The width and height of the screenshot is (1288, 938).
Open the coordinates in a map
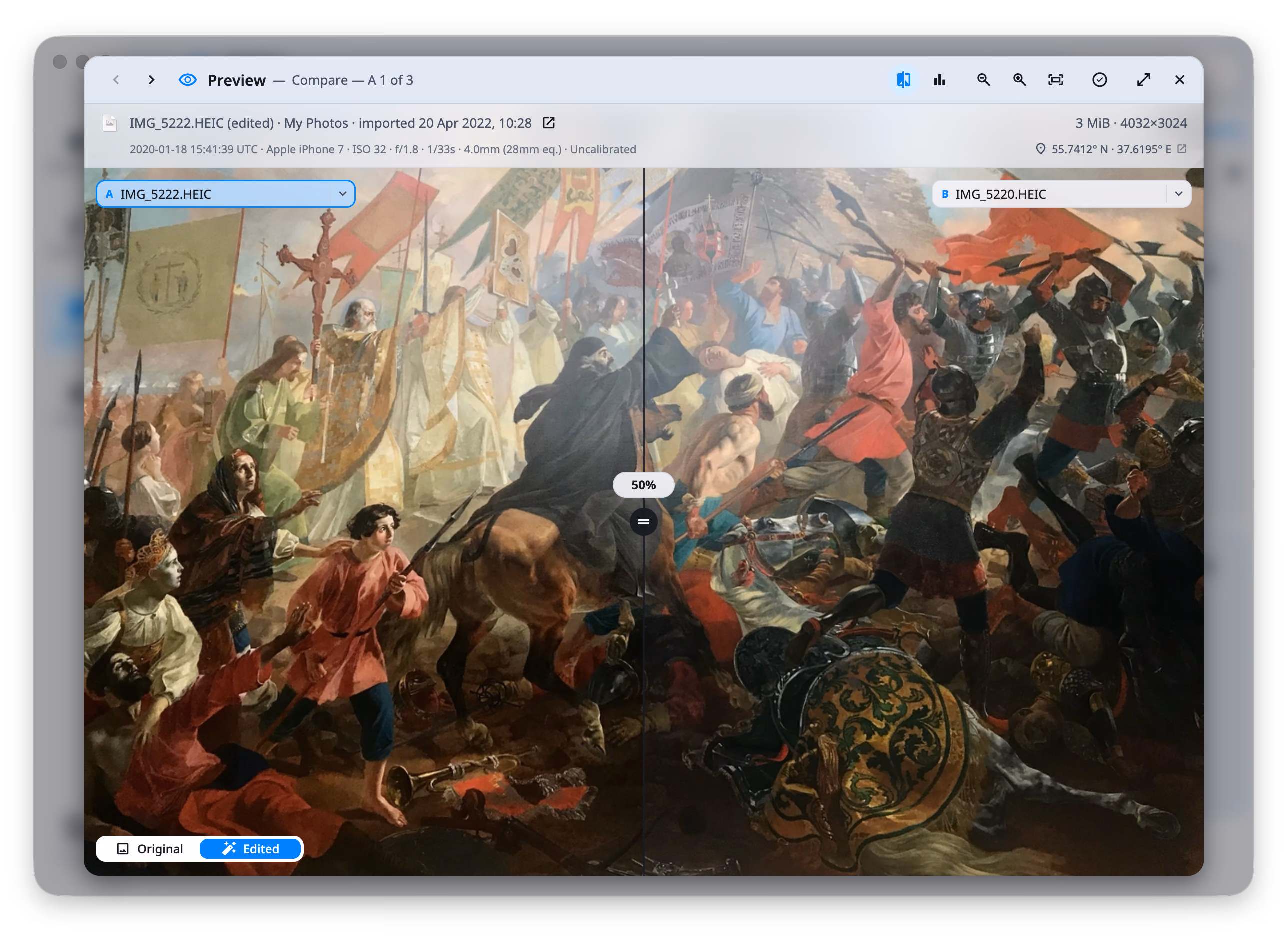pyautogui.click(x=1182, y=149)
